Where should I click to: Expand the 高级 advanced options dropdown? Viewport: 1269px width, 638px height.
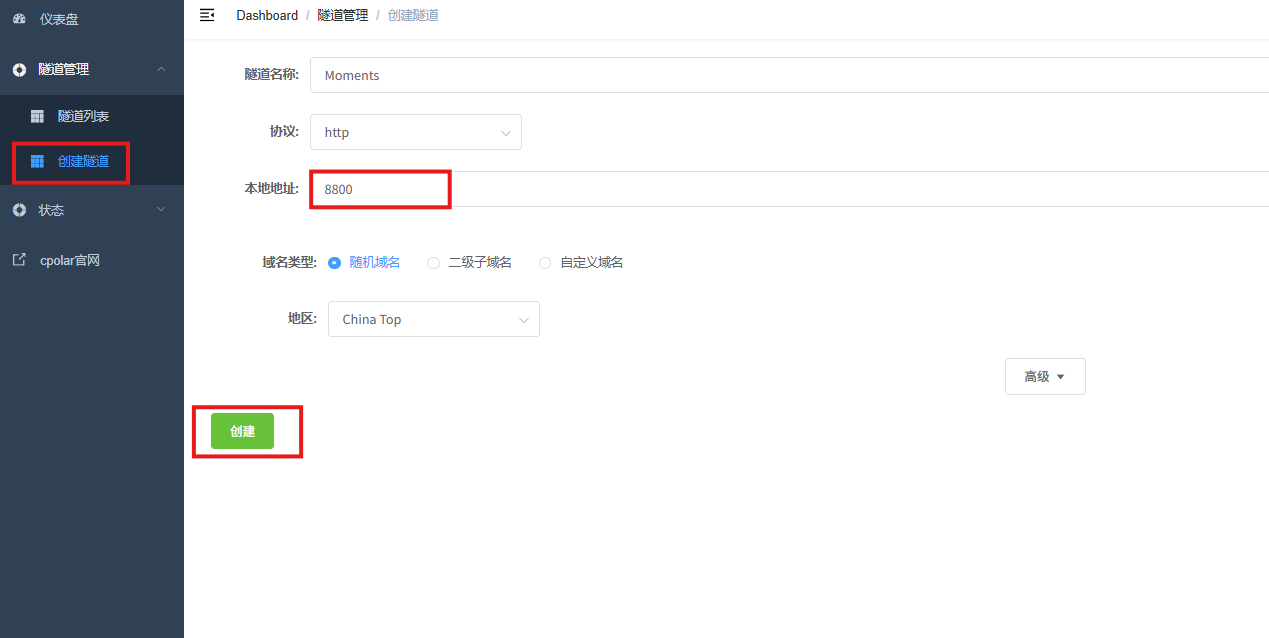pyautogui.click(x=1044, y=377)
